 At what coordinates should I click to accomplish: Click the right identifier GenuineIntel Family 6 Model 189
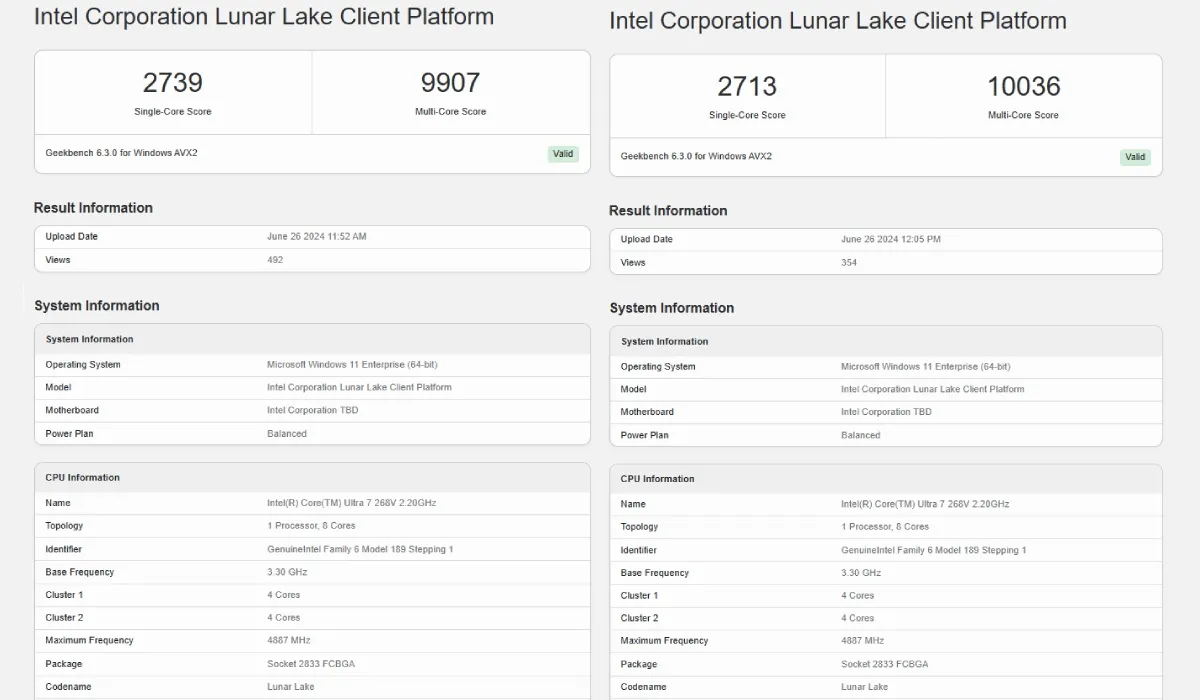(x=934, y=551)
